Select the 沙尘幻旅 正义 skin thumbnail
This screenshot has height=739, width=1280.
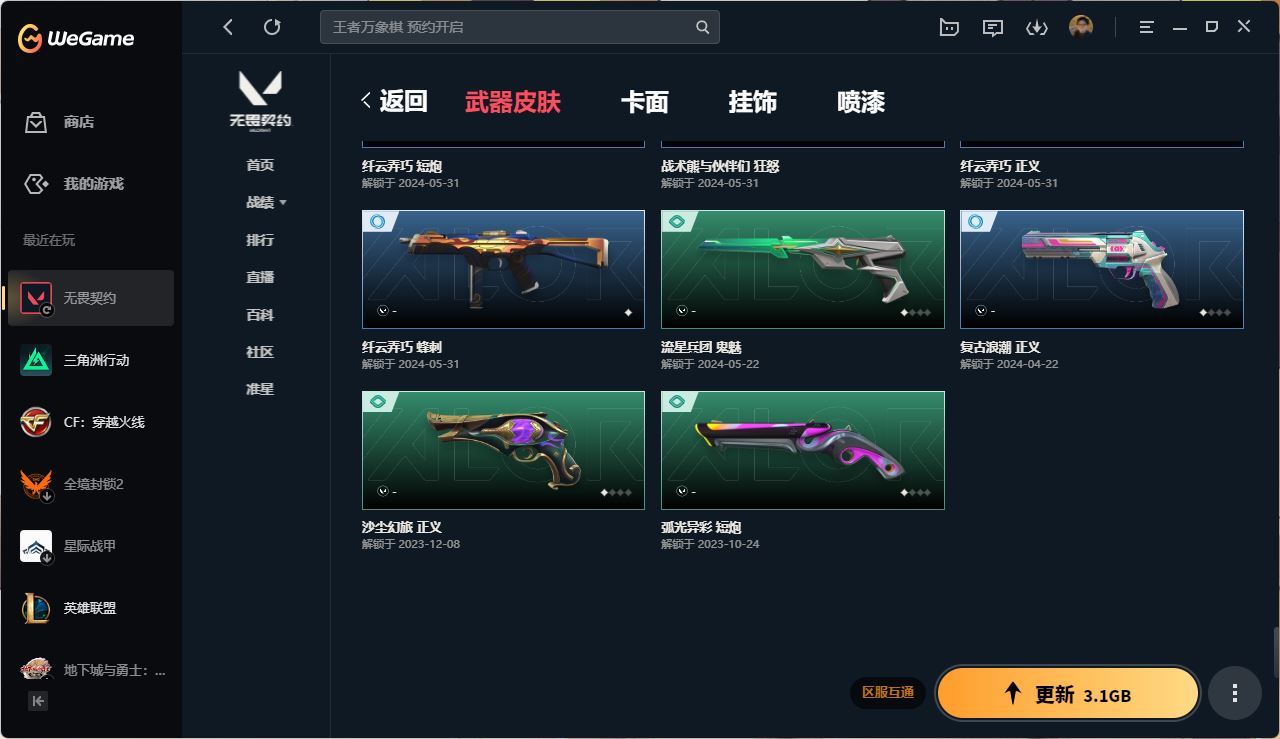[503, 450]
